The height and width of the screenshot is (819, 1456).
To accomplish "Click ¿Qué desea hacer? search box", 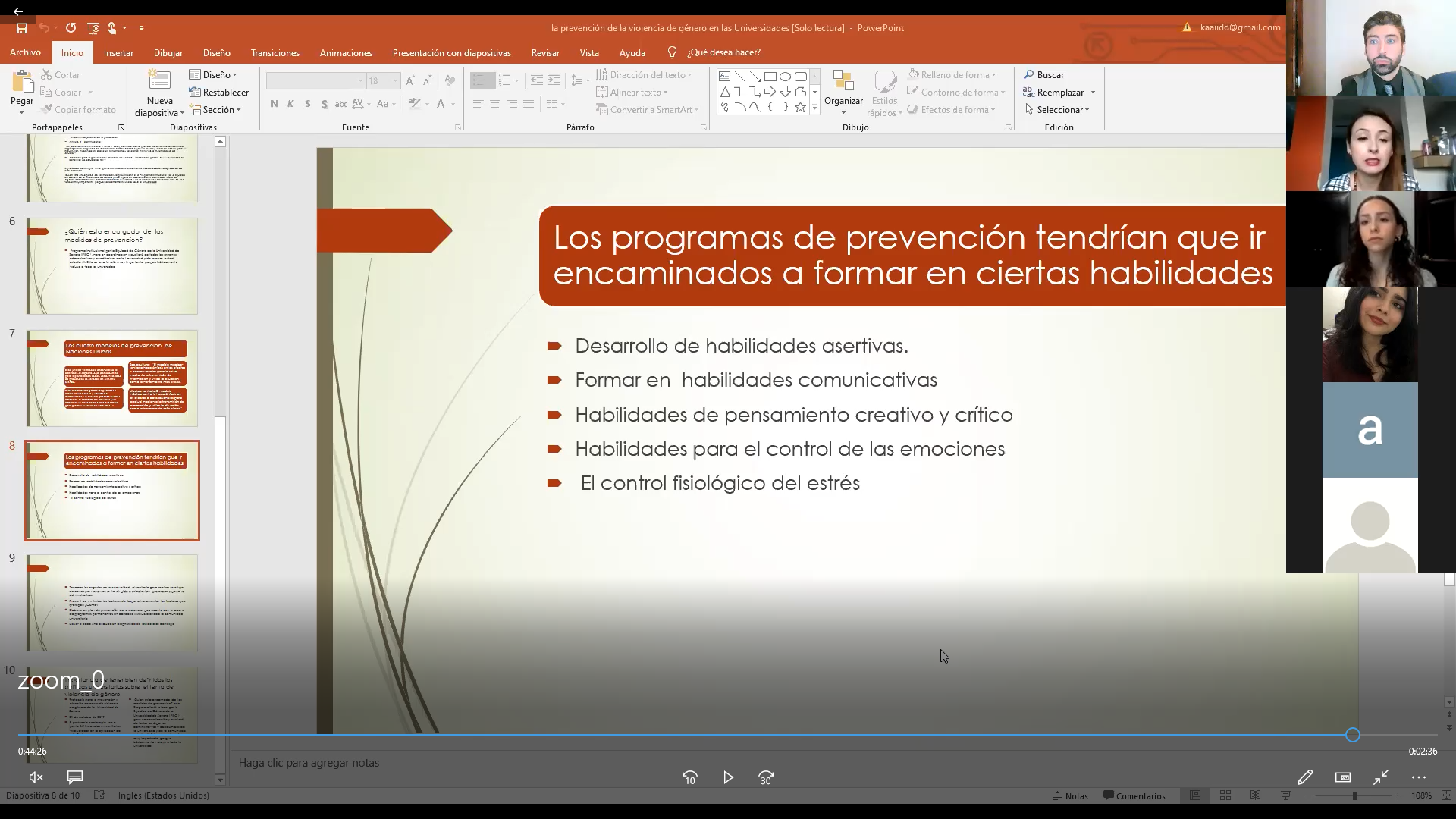I will click(x=723, y=52).
